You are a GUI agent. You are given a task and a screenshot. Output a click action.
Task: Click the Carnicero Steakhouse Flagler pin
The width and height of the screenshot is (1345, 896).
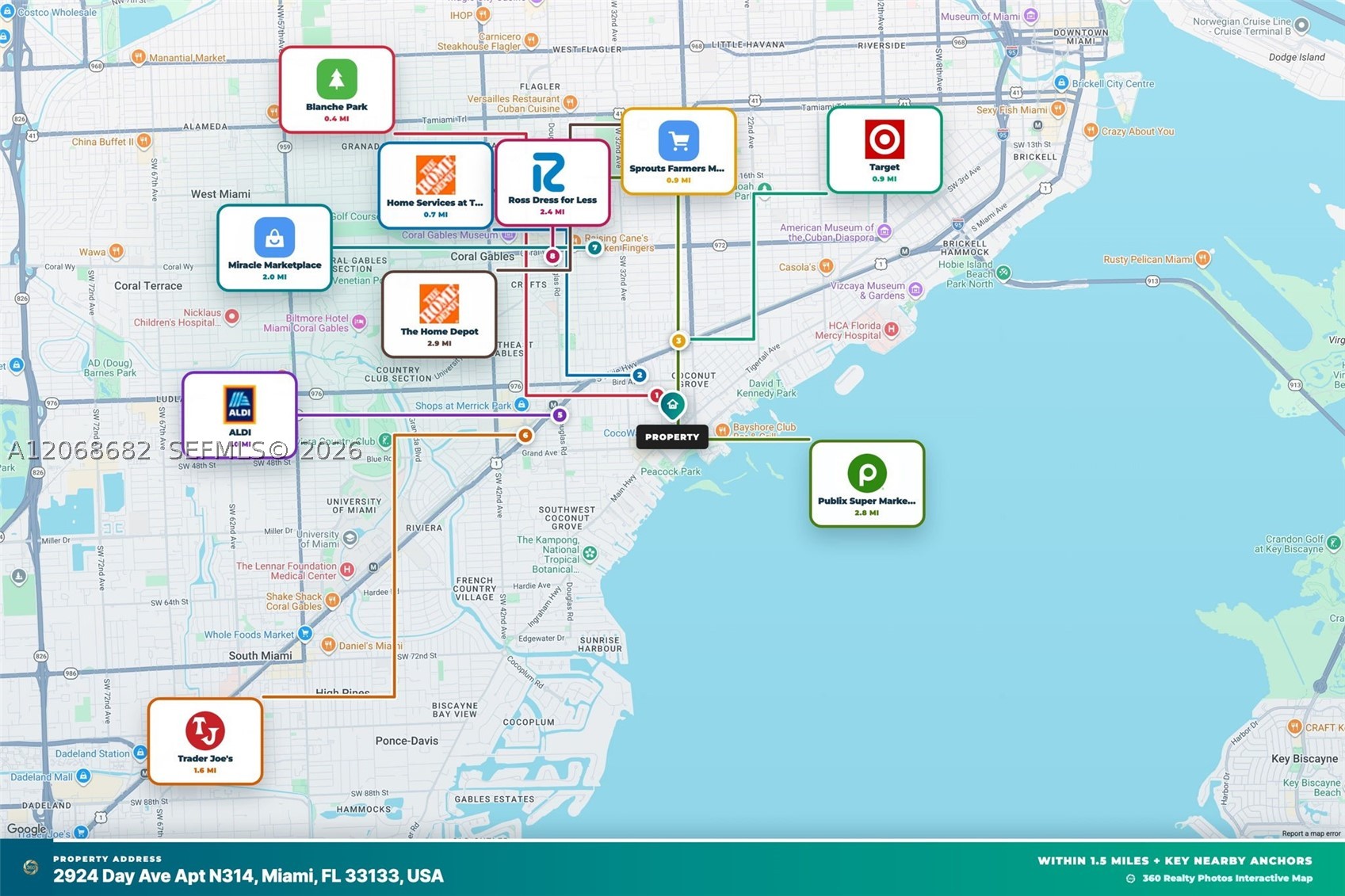click(532, 40)
